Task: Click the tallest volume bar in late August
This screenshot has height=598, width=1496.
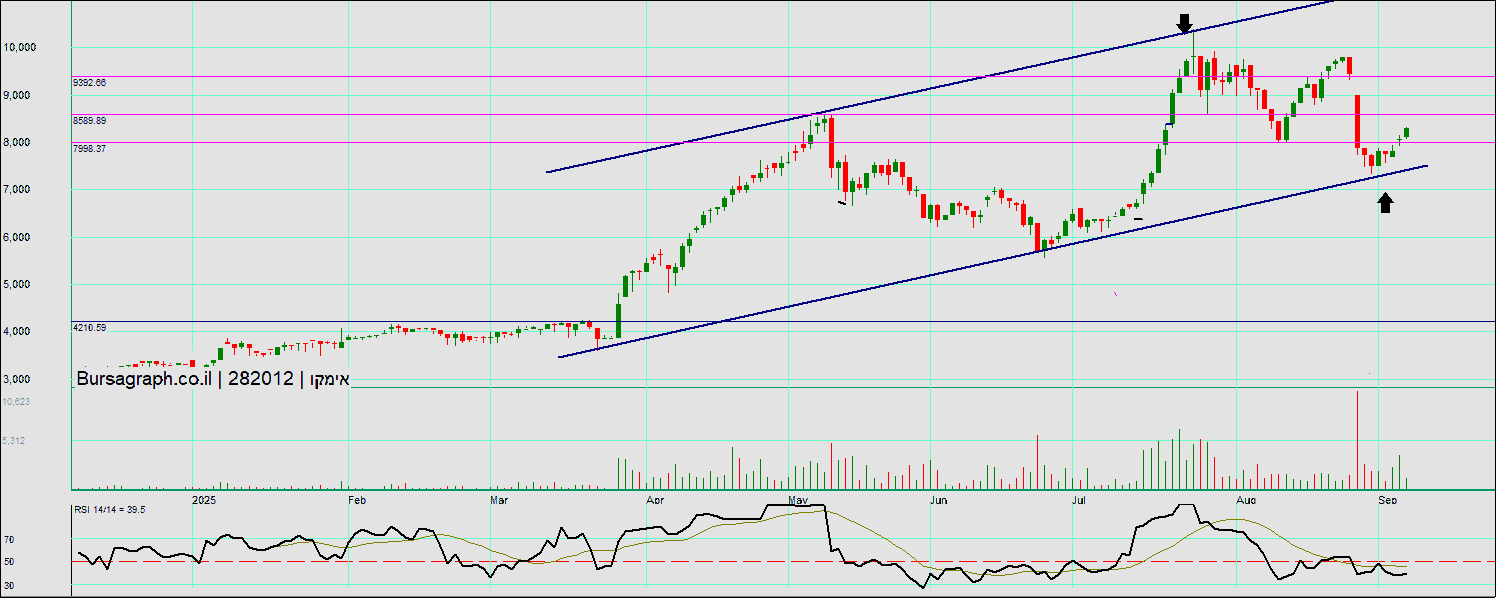Action: click(1357, 440)
